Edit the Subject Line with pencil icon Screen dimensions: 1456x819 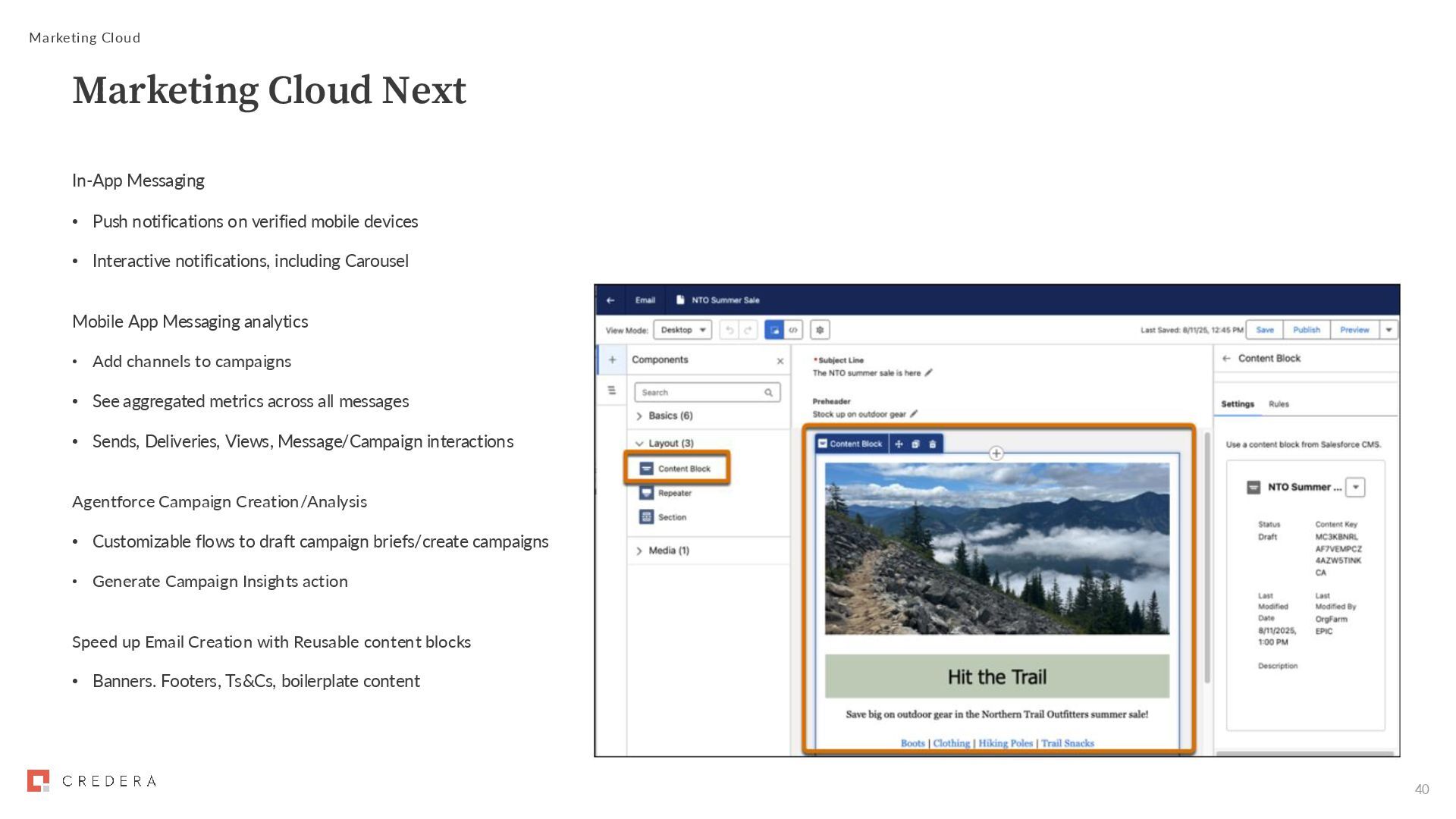tap(929, 372)
